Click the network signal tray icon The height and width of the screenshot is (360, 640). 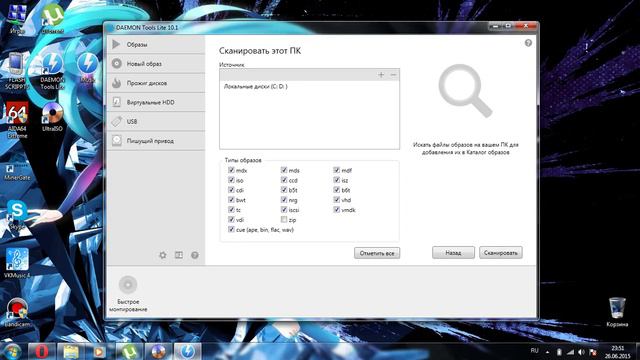[x=570, y=352]
